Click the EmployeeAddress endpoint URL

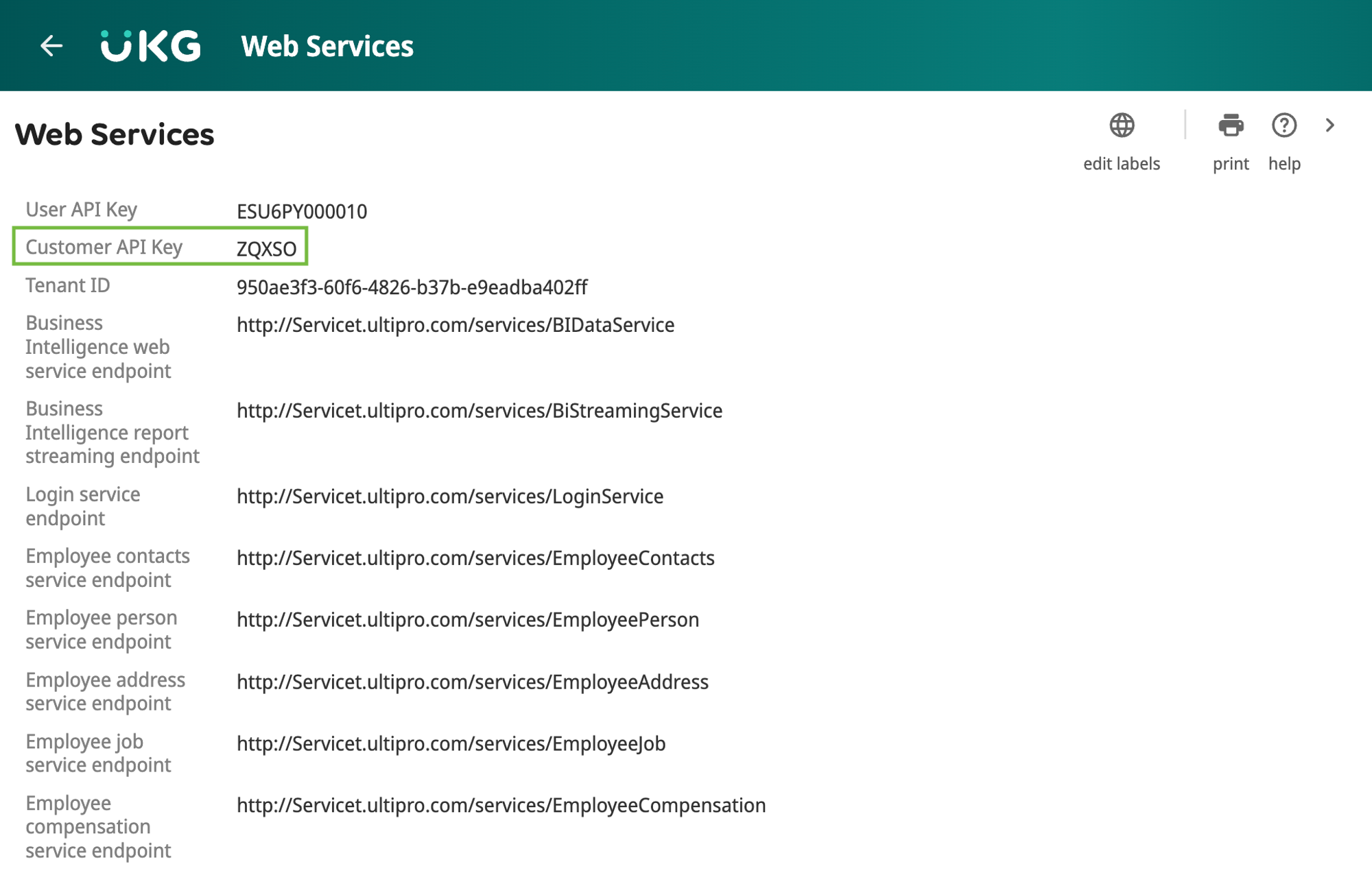click(x=473, y=682)
